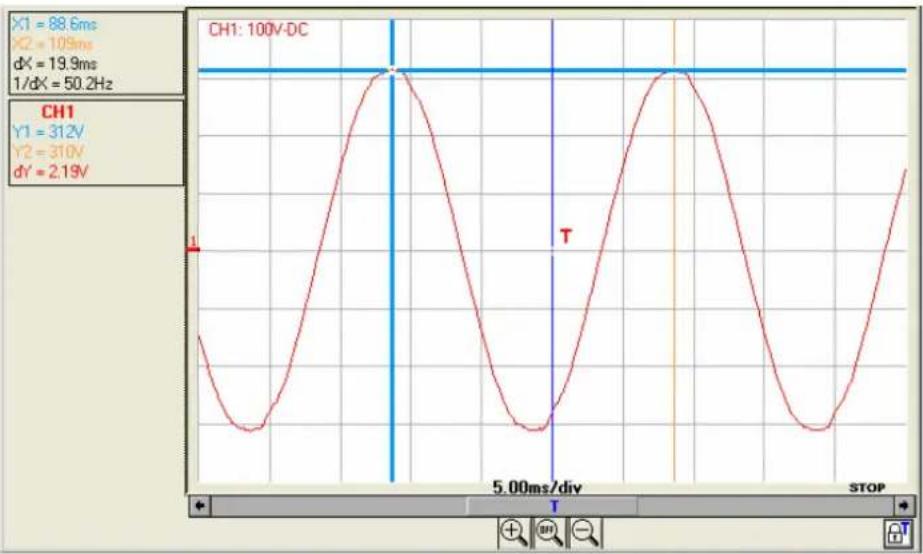Select the blue T trigger marker on scrollbar

click(554, 506)
